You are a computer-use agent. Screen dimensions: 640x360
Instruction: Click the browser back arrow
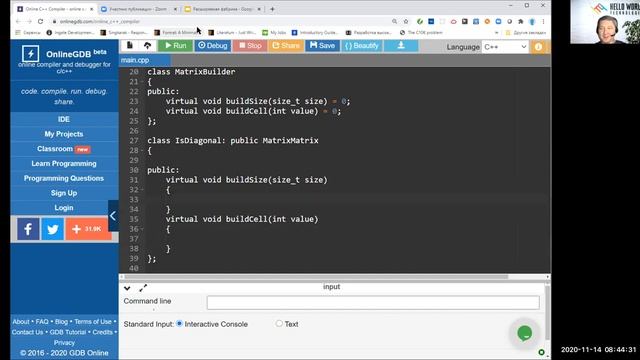[18, 21]
